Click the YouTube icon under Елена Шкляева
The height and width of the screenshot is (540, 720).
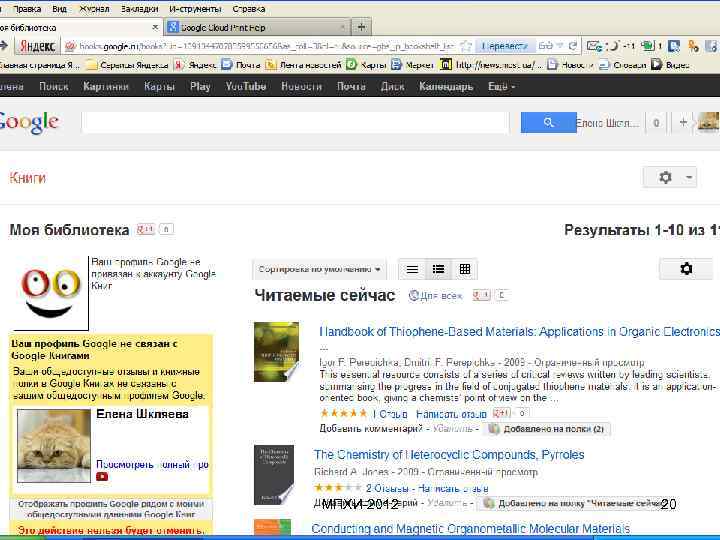[x=102, y=477]
